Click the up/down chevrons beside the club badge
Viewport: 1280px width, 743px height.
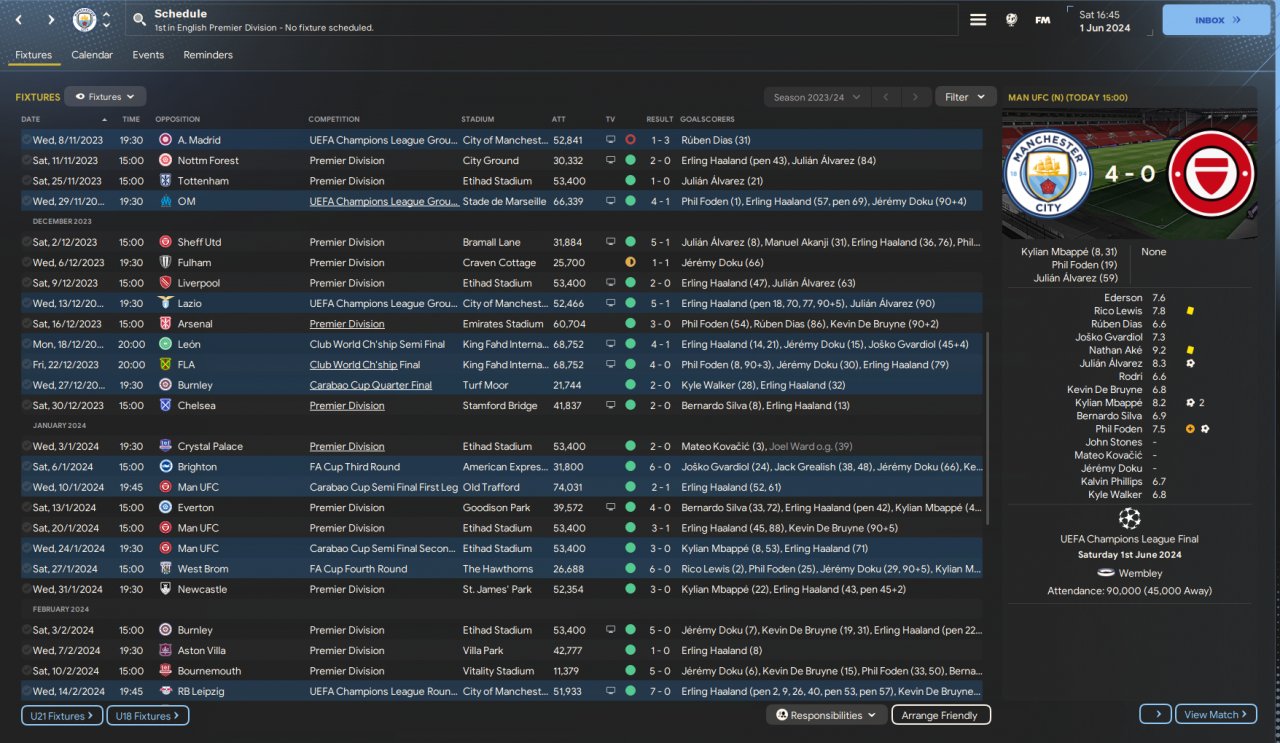[x=107, y=20]
